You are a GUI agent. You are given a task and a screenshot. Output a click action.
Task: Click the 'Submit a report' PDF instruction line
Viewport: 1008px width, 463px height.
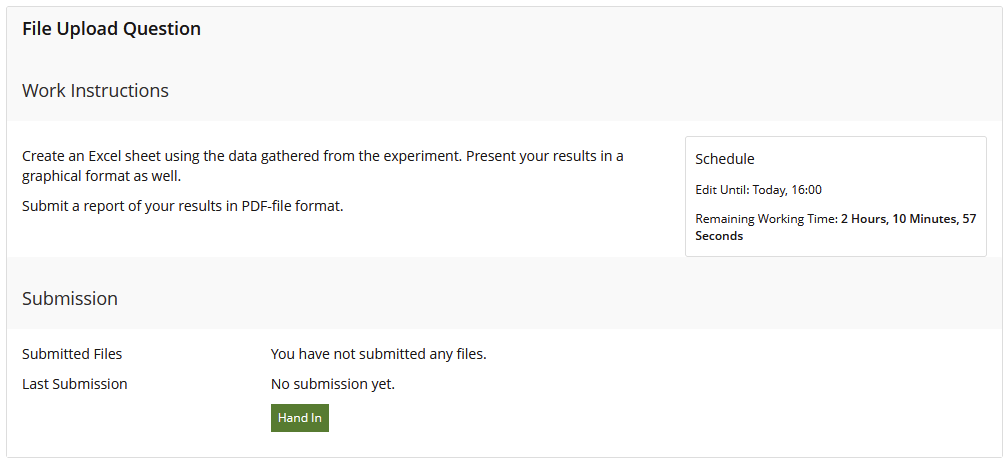(x=183, y=206)
